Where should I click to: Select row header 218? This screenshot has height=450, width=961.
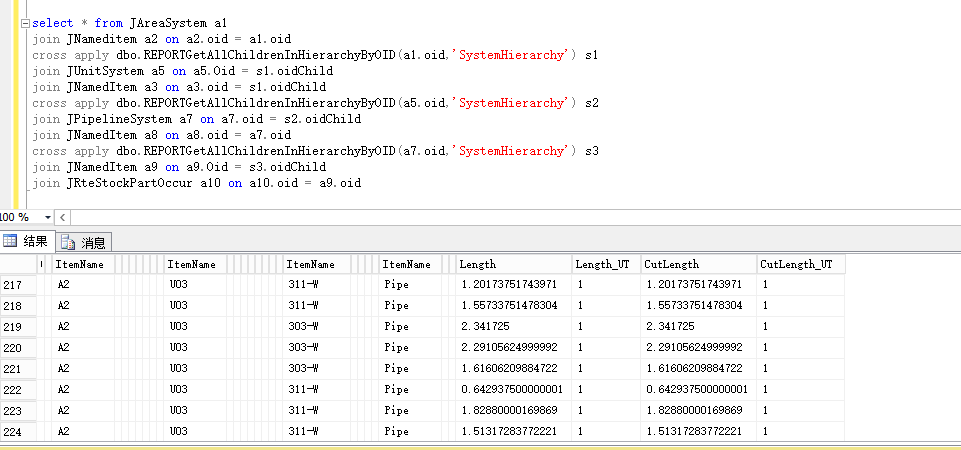(18, 306)
